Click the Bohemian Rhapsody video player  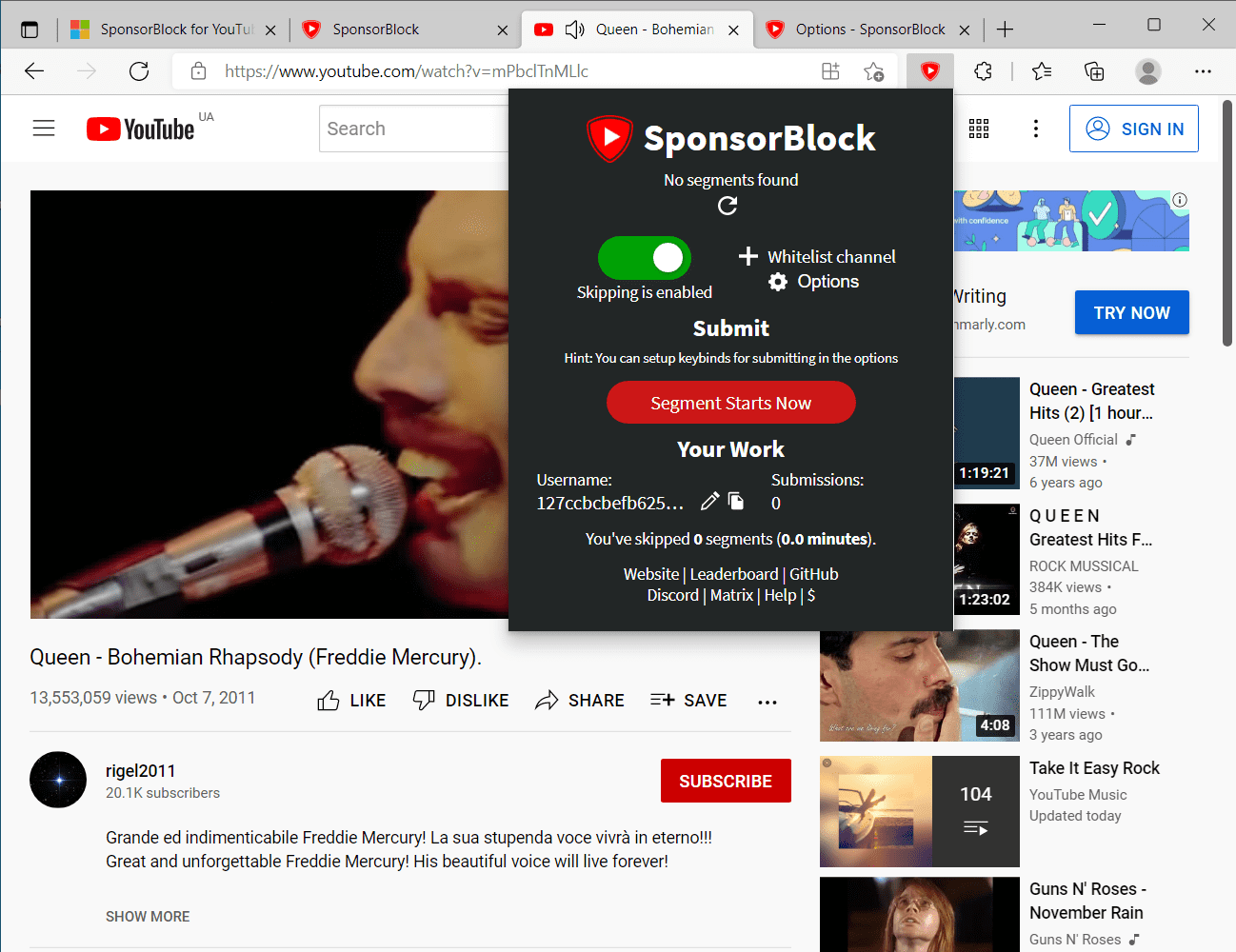(269, 405)
